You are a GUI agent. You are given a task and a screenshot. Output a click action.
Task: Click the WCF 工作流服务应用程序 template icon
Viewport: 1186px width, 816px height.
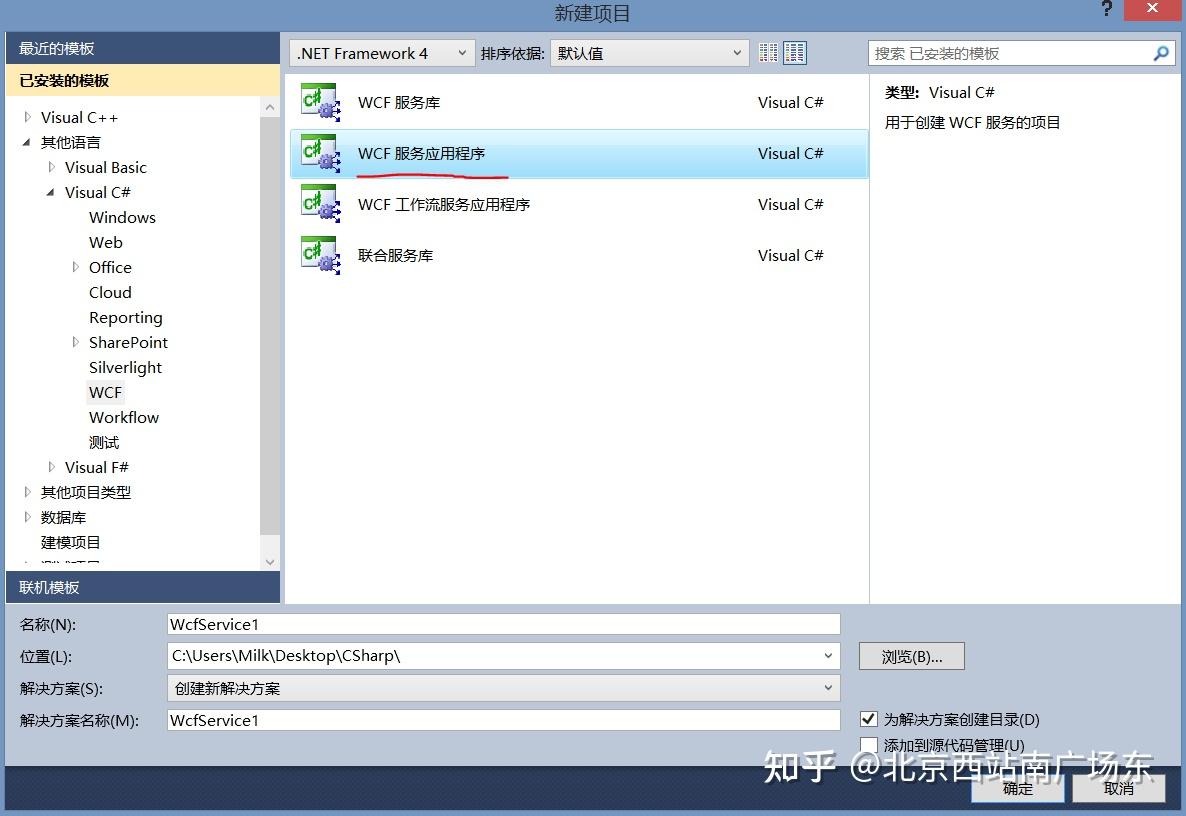point(321,204)
